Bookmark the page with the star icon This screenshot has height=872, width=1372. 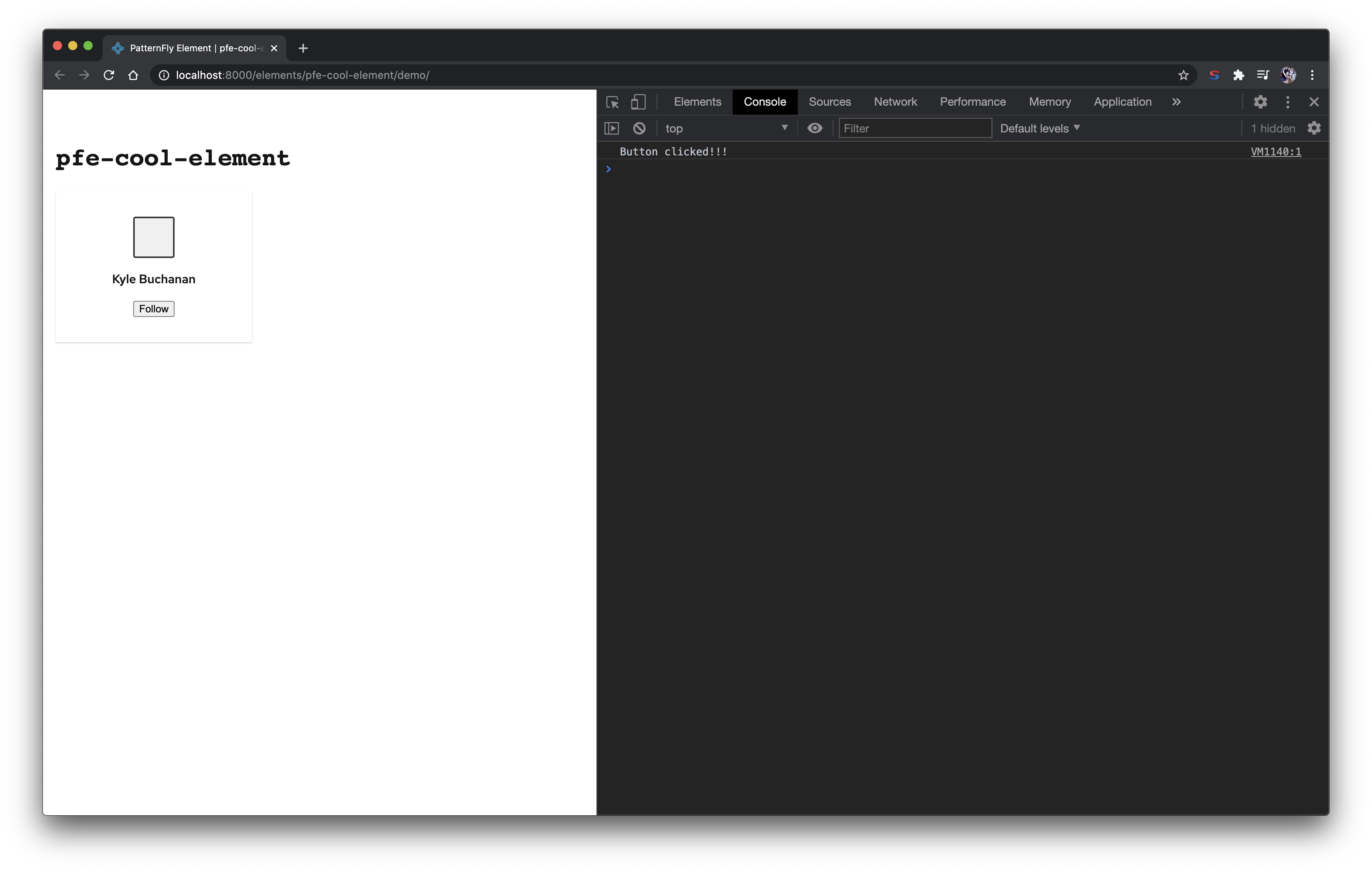(1183, 75)
